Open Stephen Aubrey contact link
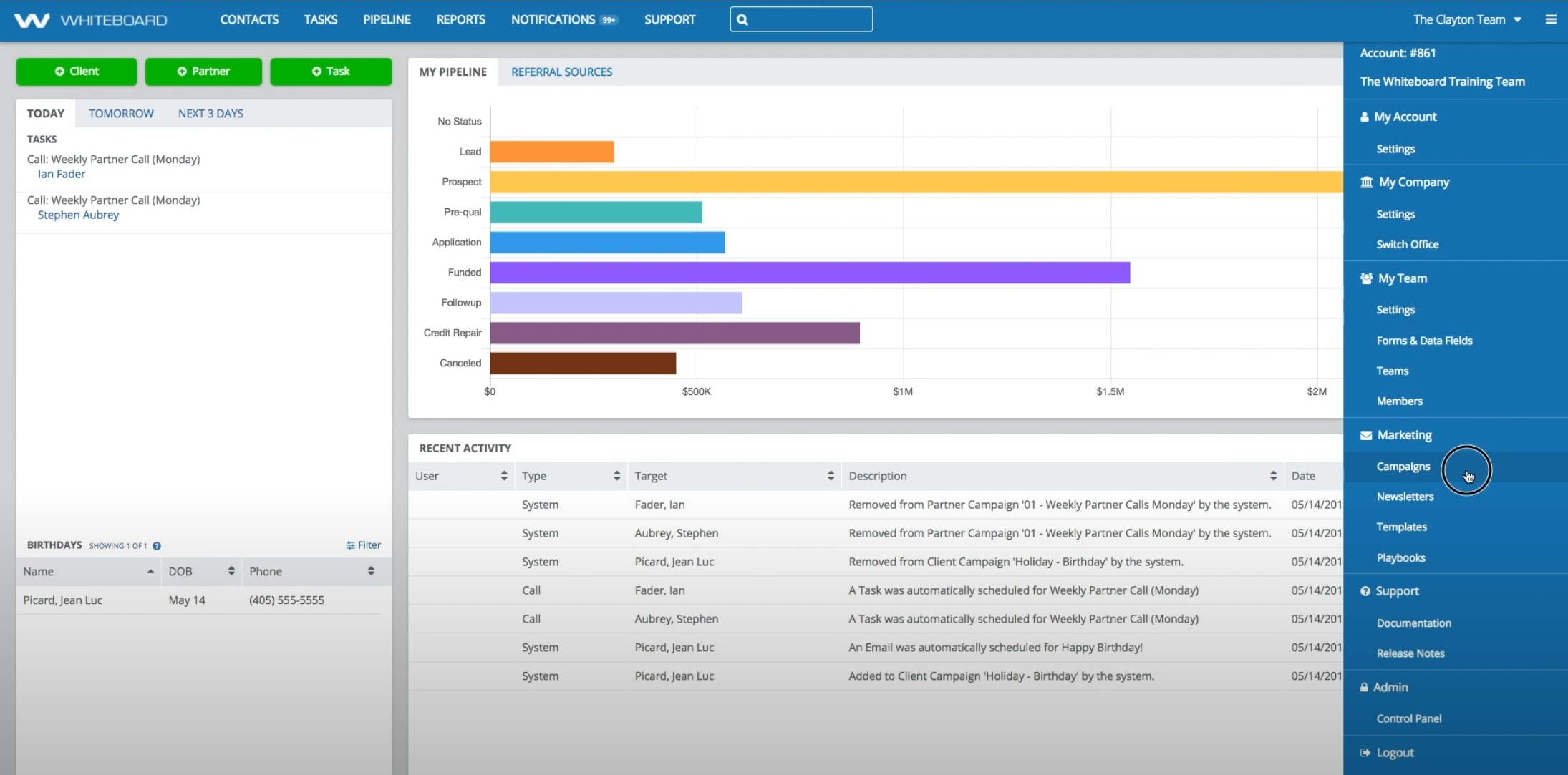The width and height of the screenshot is (1568, 775). tap(78, 215)
